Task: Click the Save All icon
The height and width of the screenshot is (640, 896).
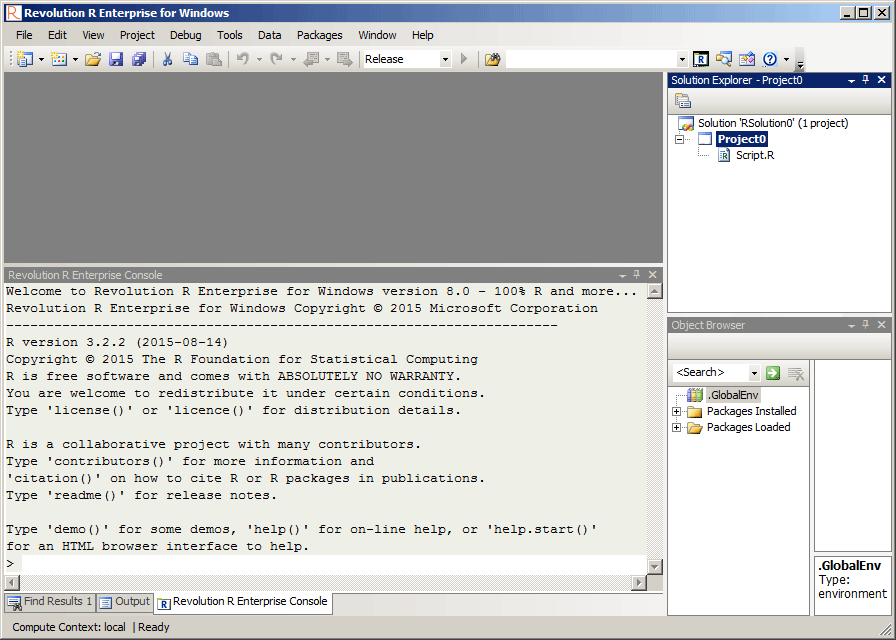Action: (x=139, y=59)
